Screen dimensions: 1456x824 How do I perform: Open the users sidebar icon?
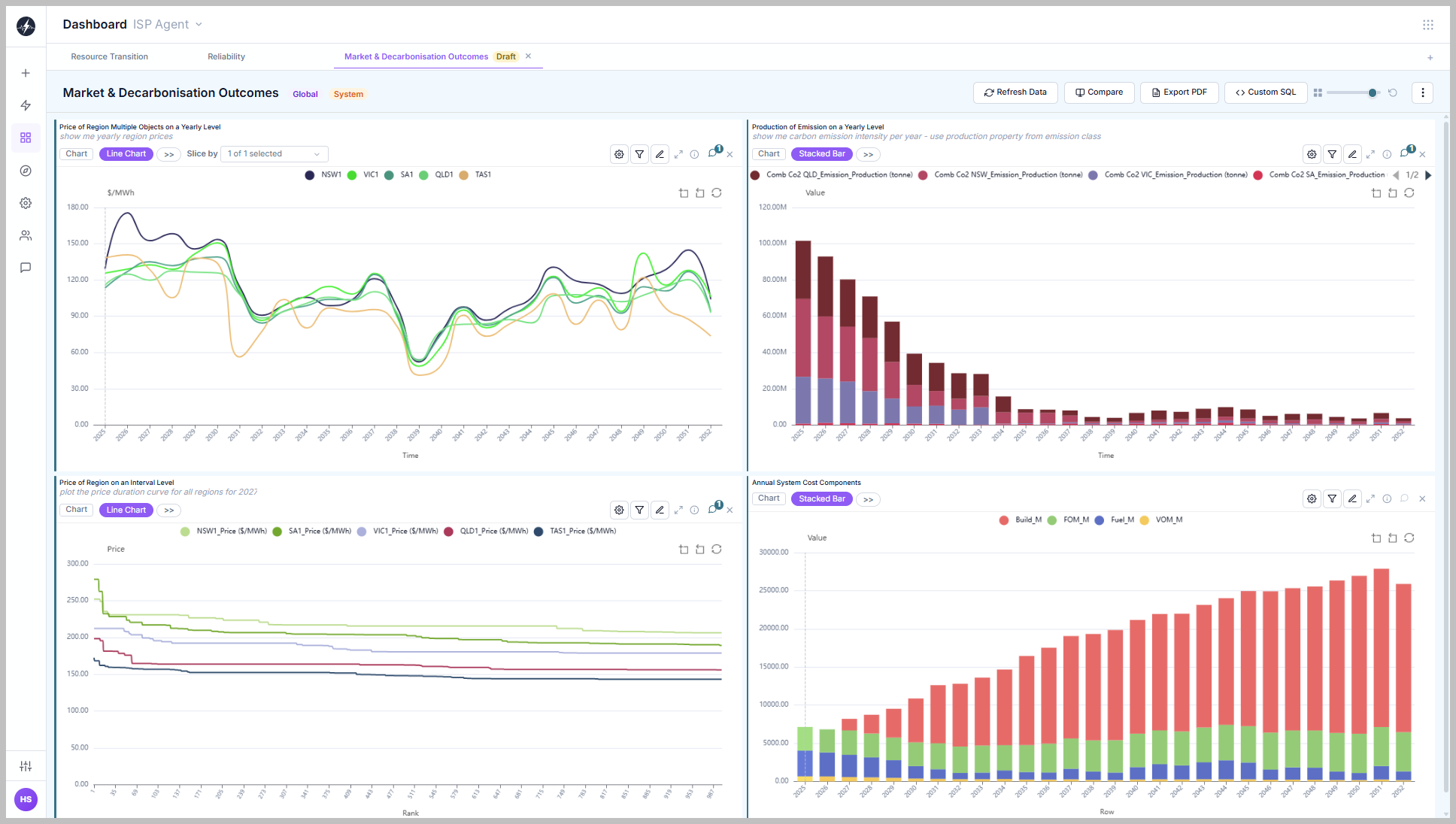26,235
